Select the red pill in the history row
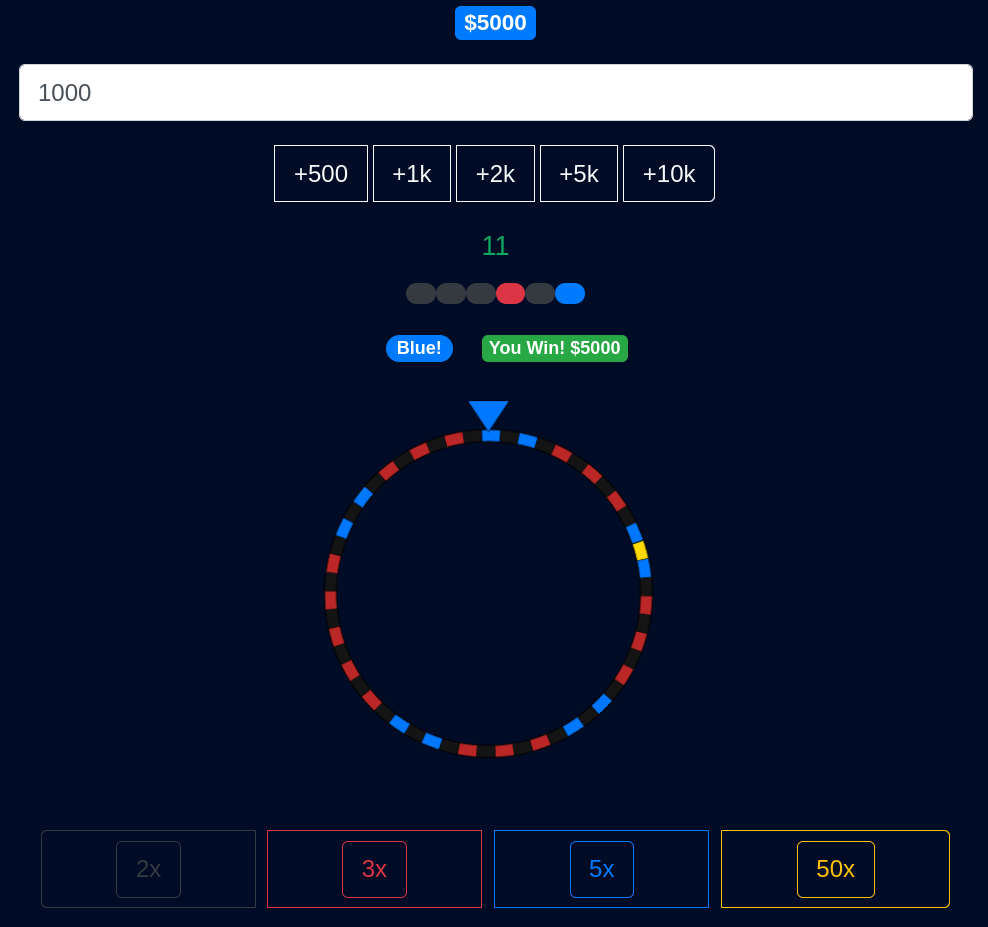988x927 pixels. 510,294
